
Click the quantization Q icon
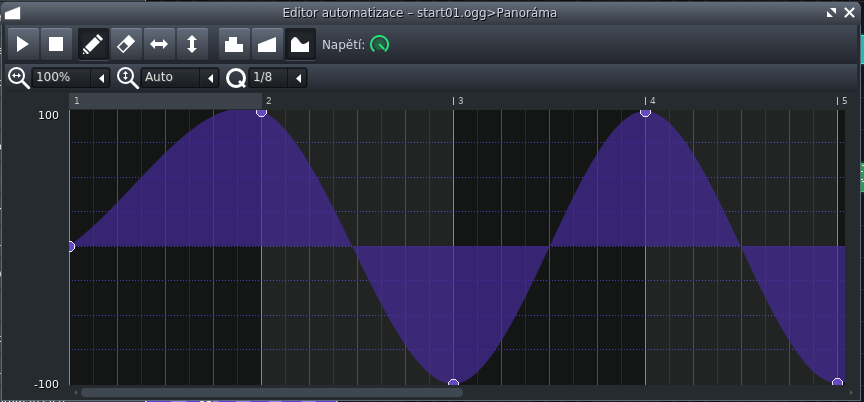click(236, 77)
